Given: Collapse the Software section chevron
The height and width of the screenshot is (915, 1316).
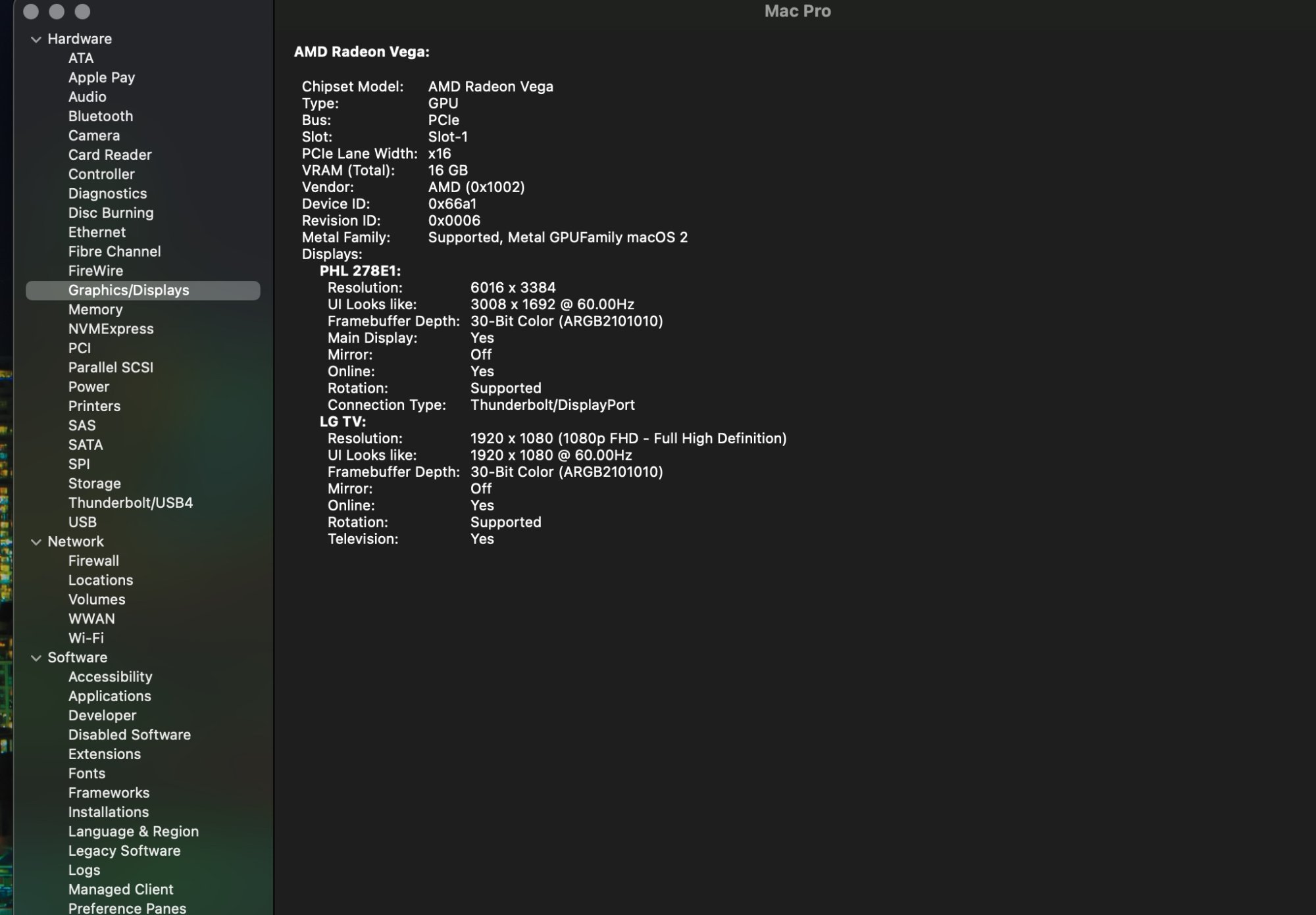Looking at the screenshot, I should (x=36, y=658).
